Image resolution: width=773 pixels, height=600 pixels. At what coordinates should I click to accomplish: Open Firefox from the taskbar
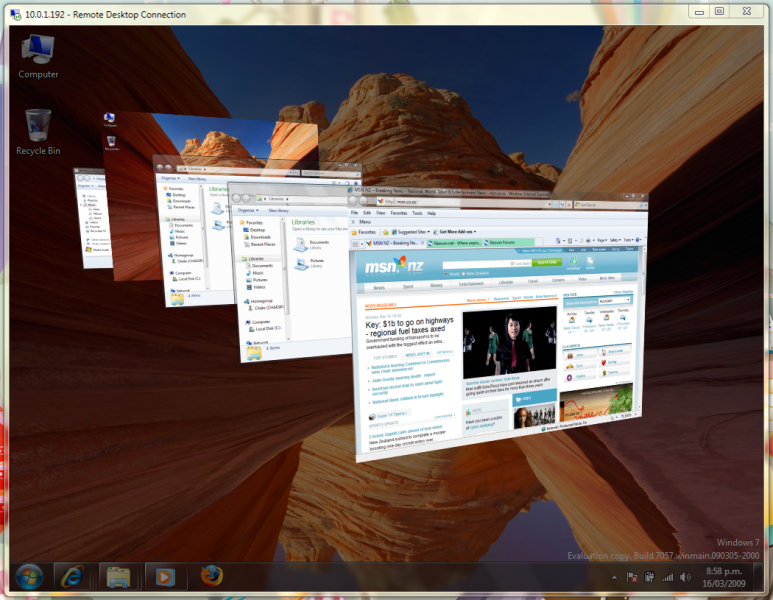pyautogui.click(x=210, y=576)
